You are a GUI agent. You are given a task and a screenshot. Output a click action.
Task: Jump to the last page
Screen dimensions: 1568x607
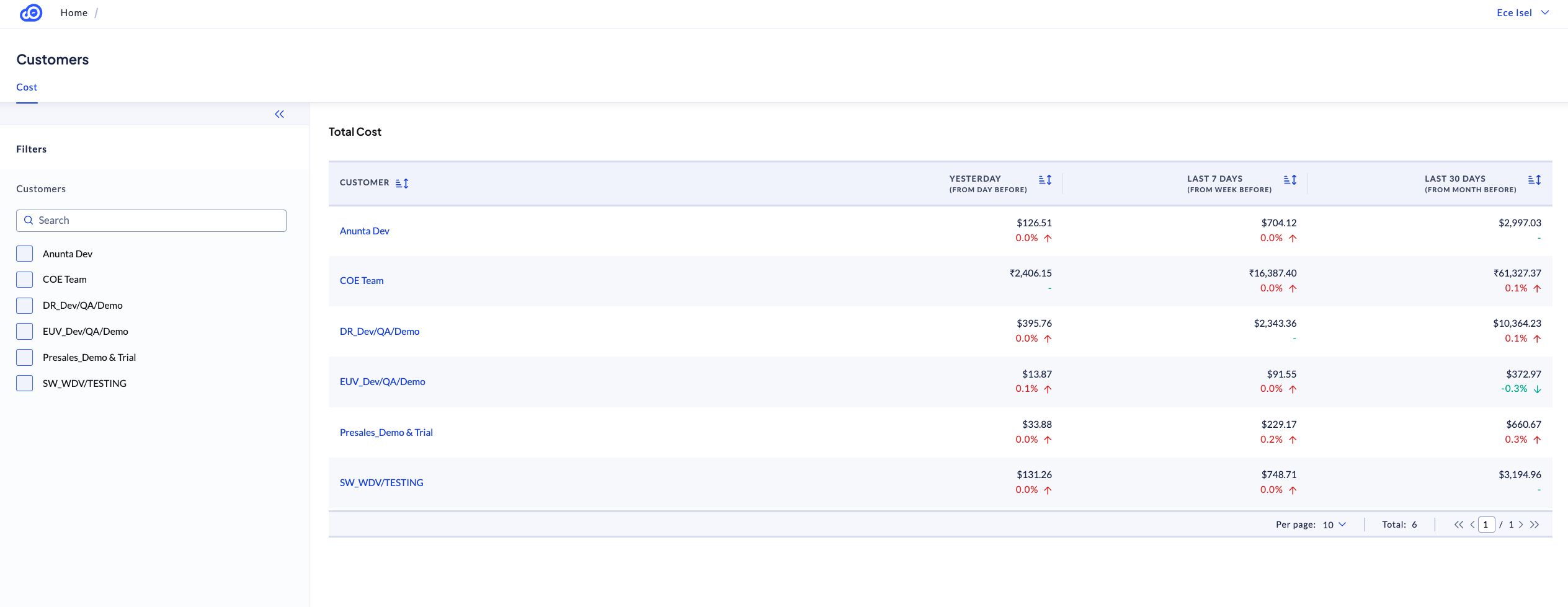tap(1535, 525)
